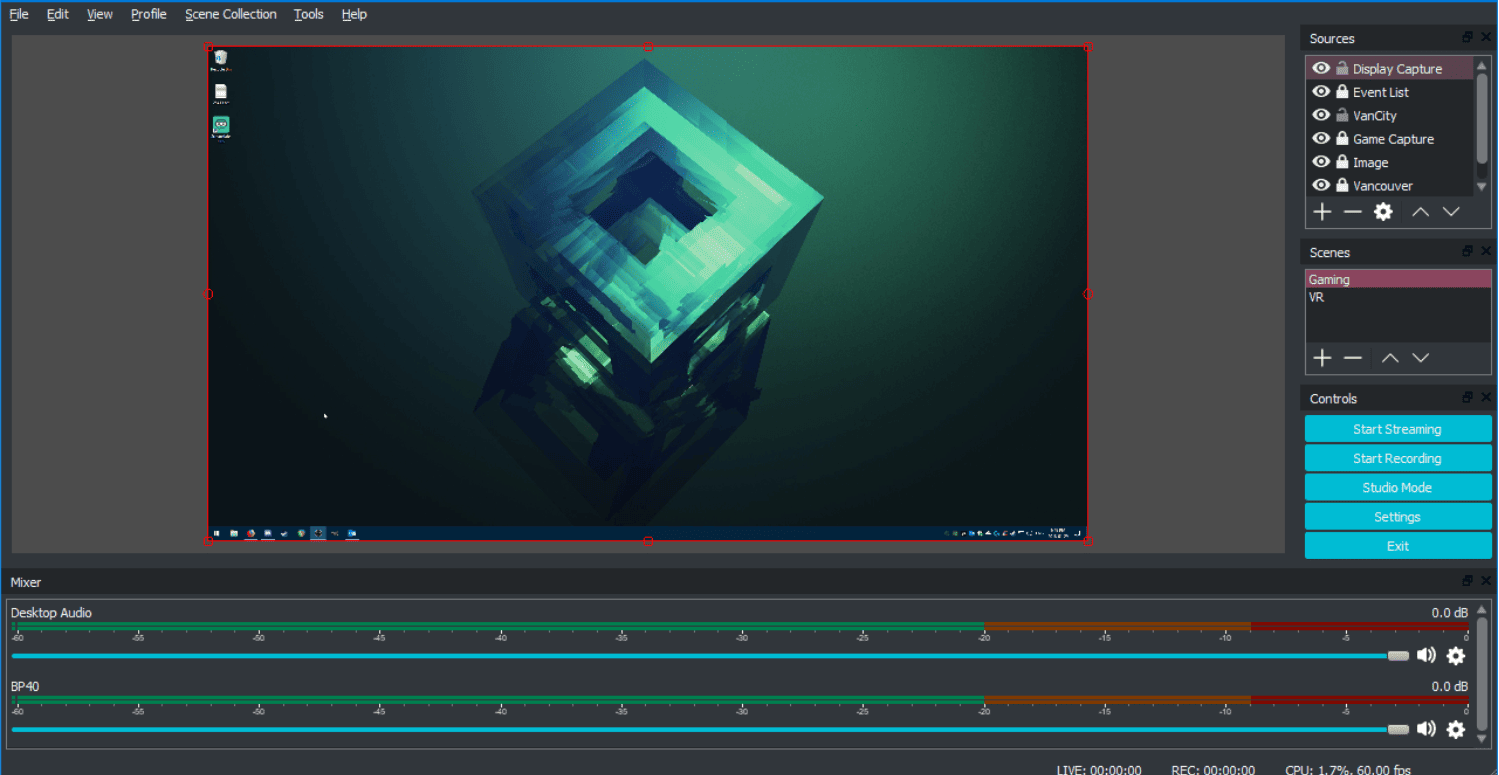Remove selected source with minus icon
The height and width of the screenshot is (775, 1499).
[x=1353, y=212]
